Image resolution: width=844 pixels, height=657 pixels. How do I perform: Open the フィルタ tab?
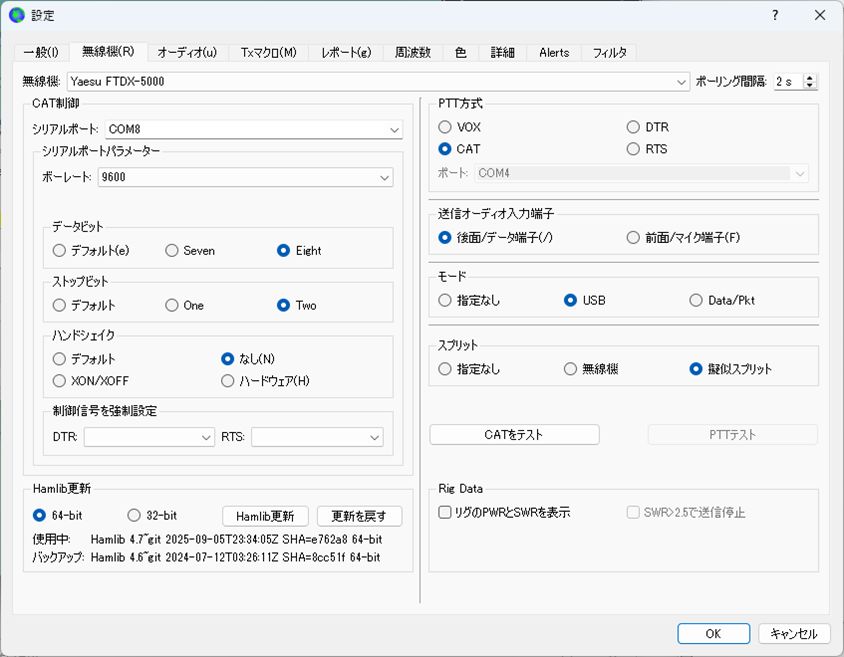(609, 52)
